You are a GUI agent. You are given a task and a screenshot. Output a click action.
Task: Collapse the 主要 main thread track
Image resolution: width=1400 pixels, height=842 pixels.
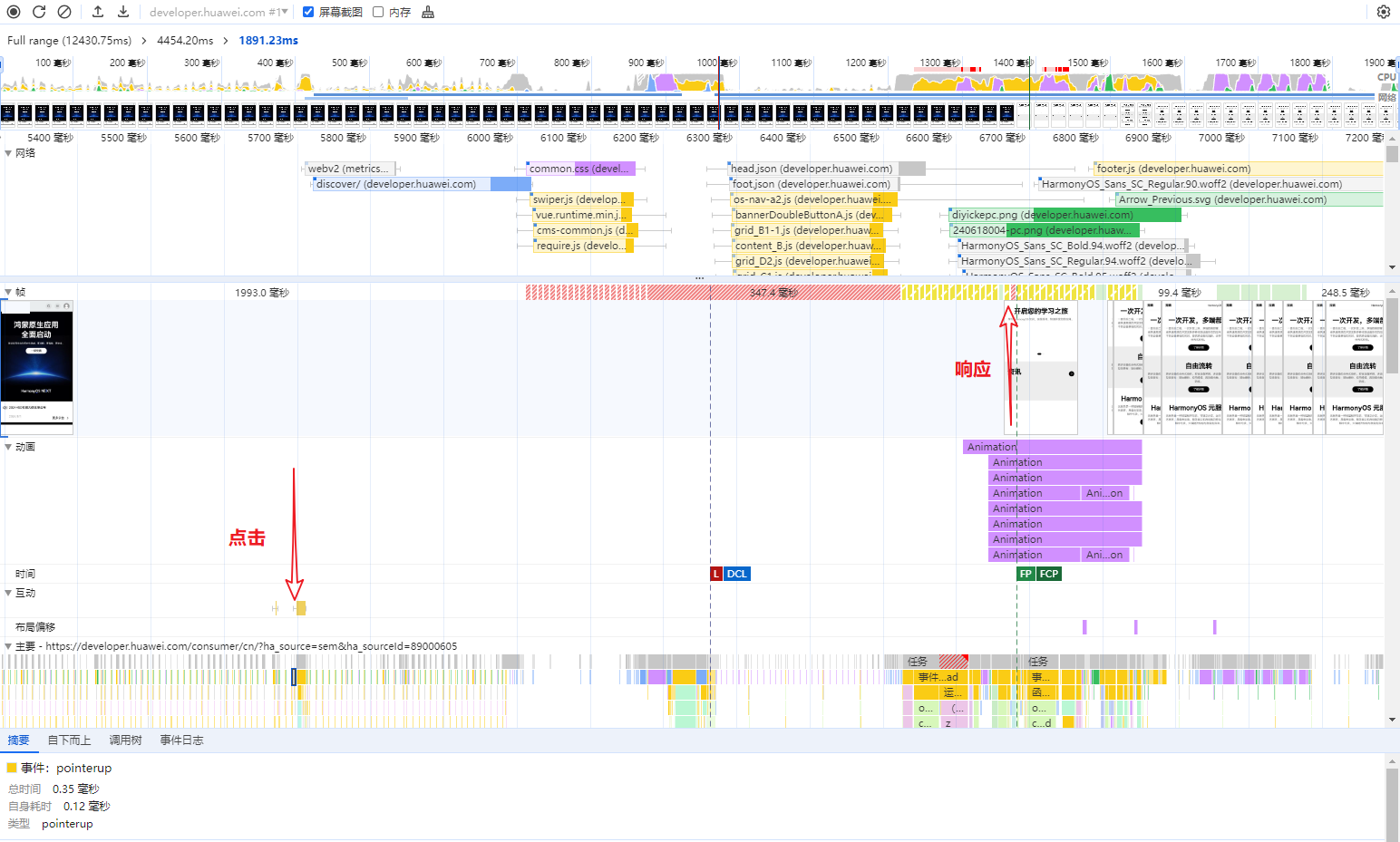[x=9, y=646]
